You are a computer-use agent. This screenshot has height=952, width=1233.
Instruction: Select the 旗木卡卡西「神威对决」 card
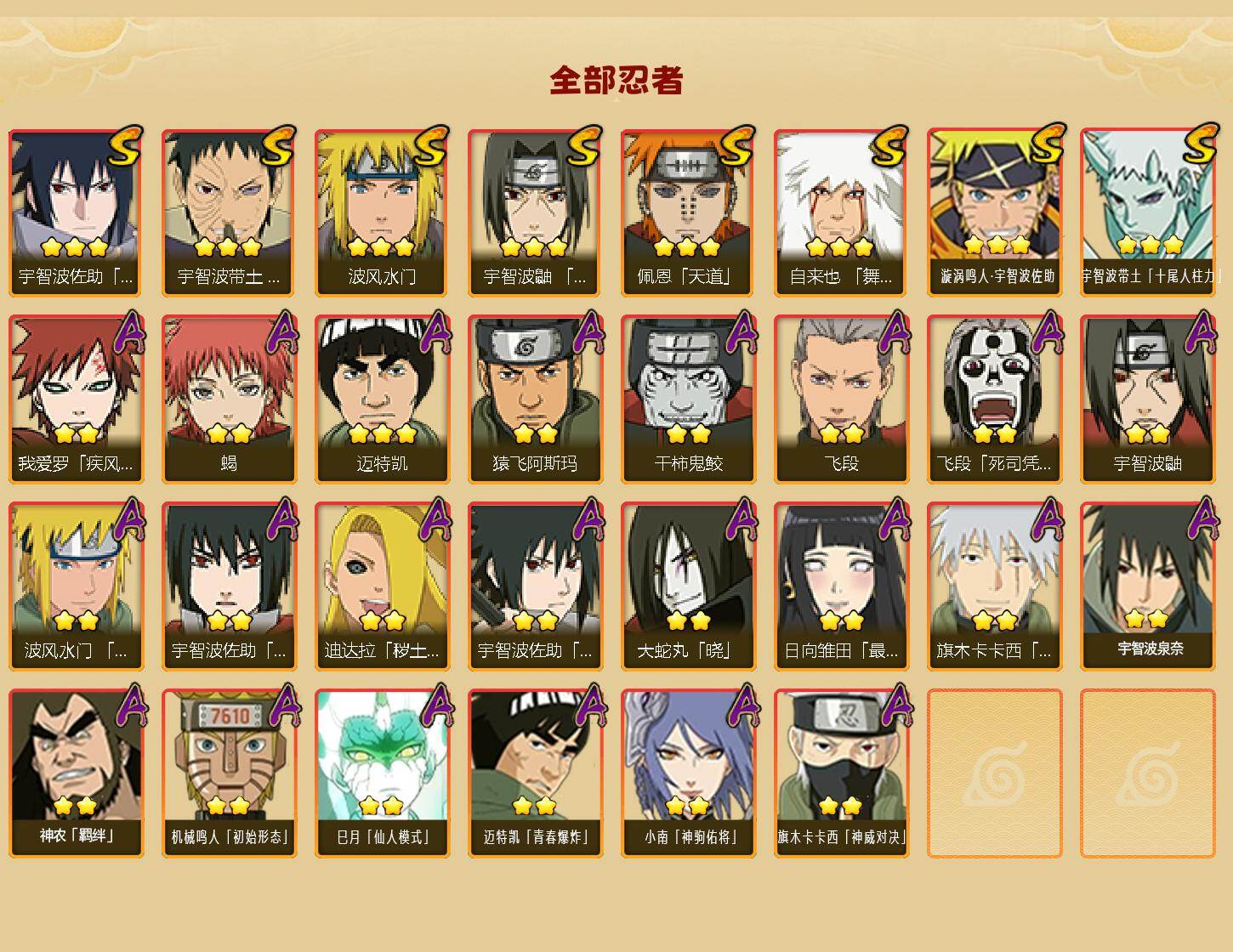point(841,773)
